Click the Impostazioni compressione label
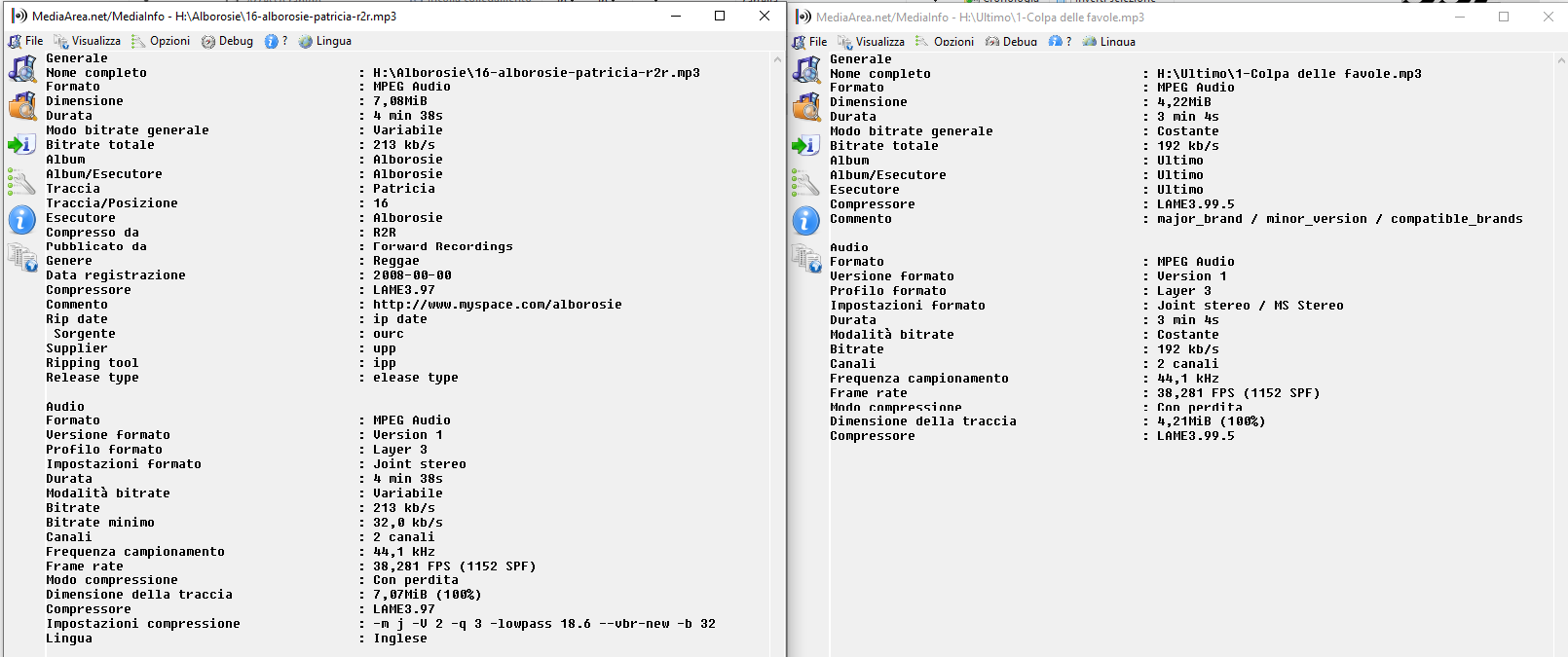 [143, 624]
